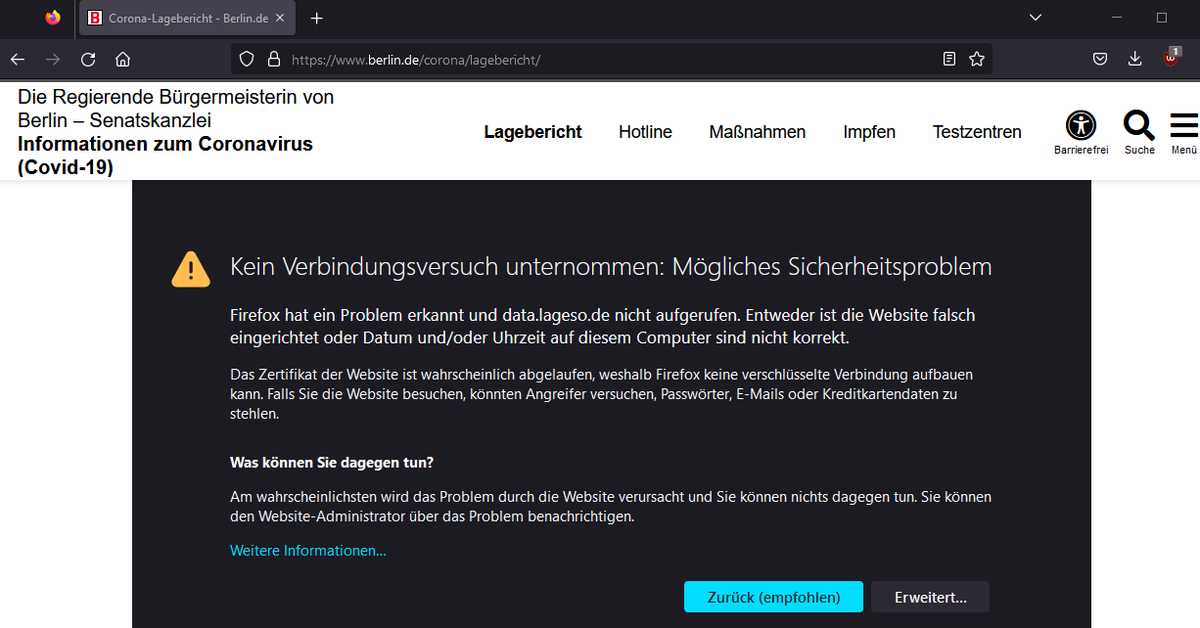Click the Firefox logo icon
The height and width of the screenshot is (628, 1200).
53,18
